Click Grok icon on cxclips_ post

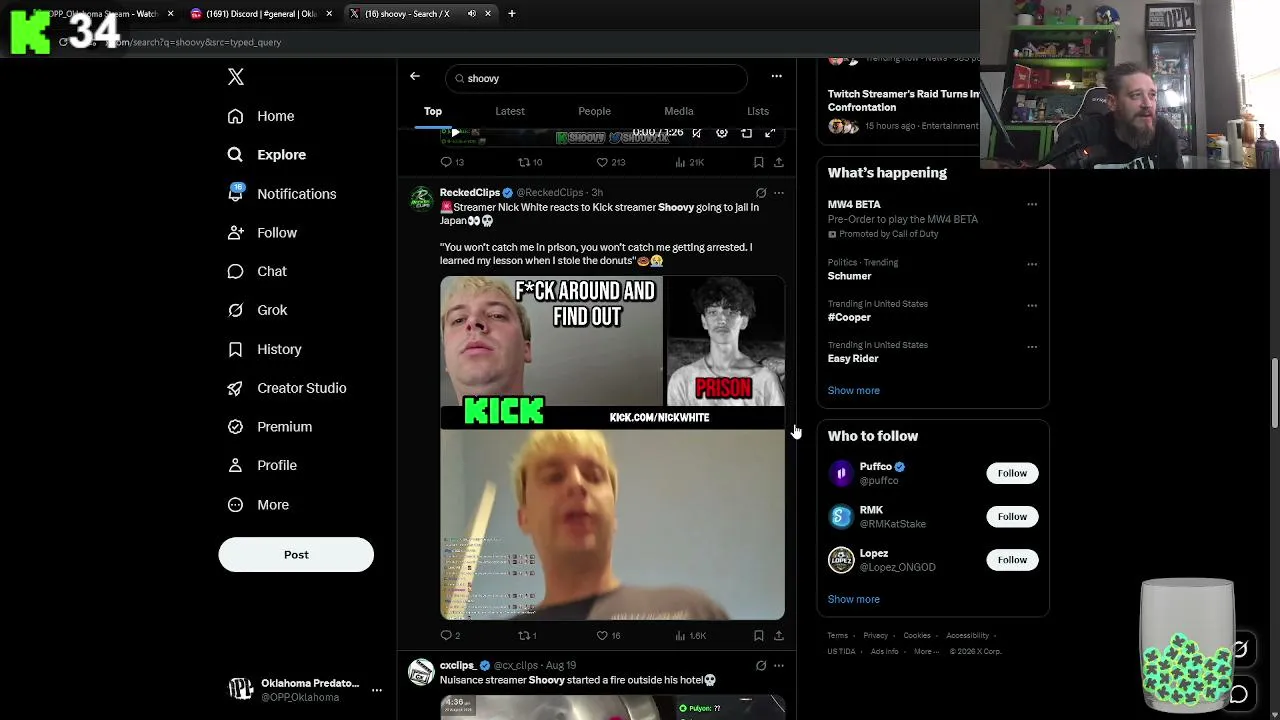tap(761, 665)
